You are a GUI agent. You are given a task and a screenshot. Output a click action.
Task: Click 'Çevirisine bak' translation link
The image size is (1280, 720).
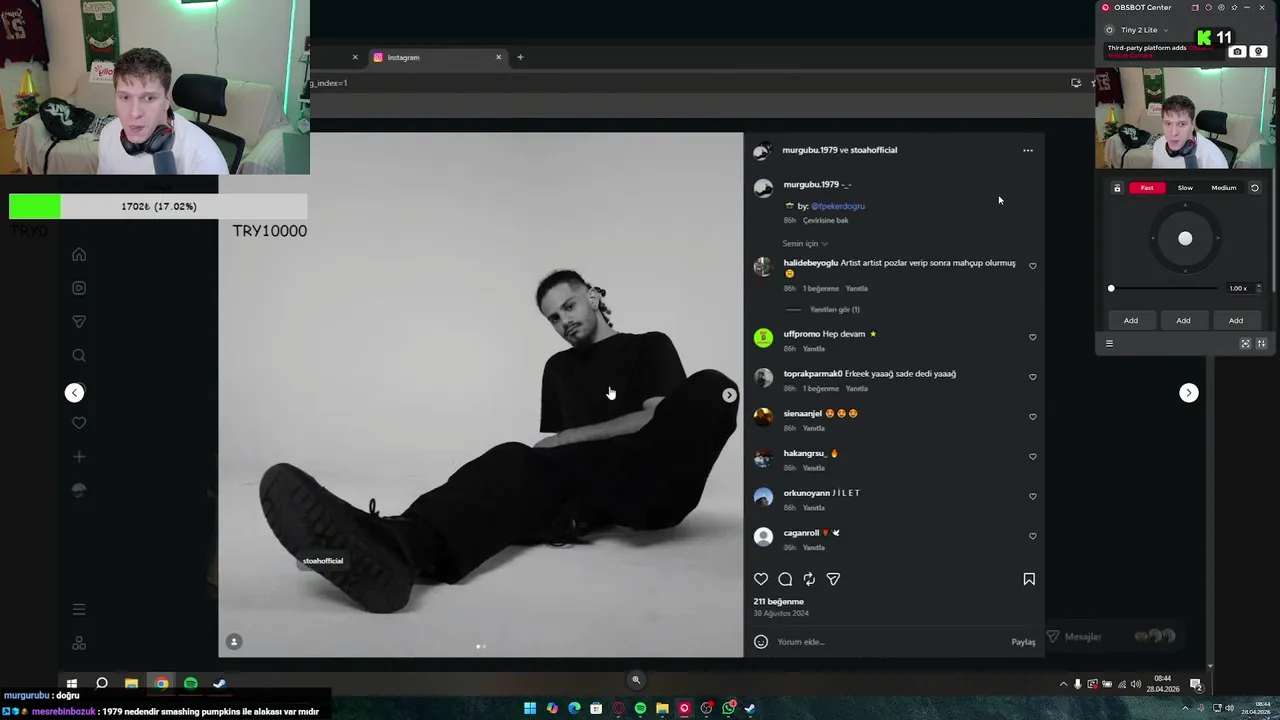(x=826, y=220)
